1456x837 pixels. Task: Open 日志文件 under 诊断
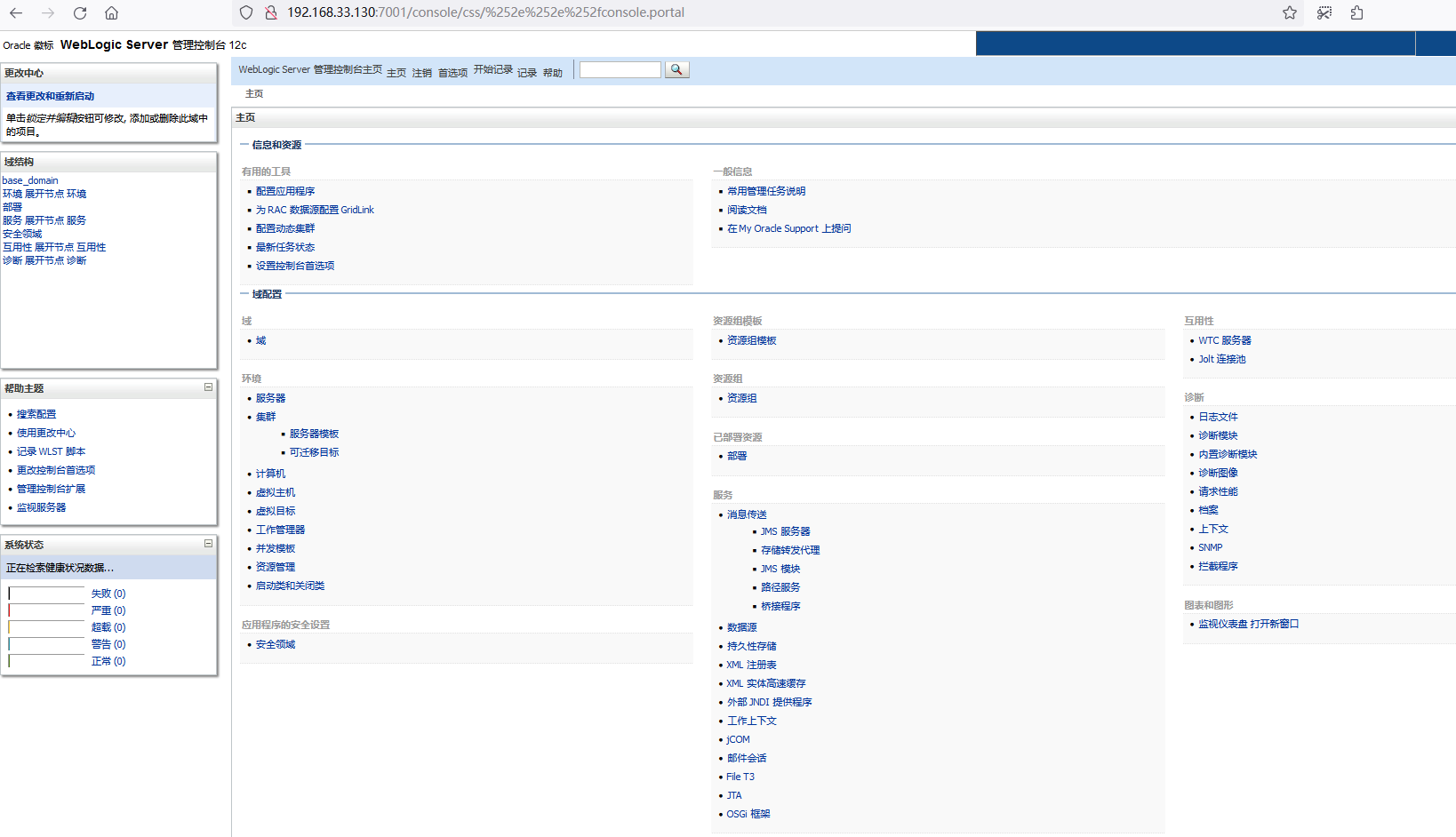pos(1218,417)
